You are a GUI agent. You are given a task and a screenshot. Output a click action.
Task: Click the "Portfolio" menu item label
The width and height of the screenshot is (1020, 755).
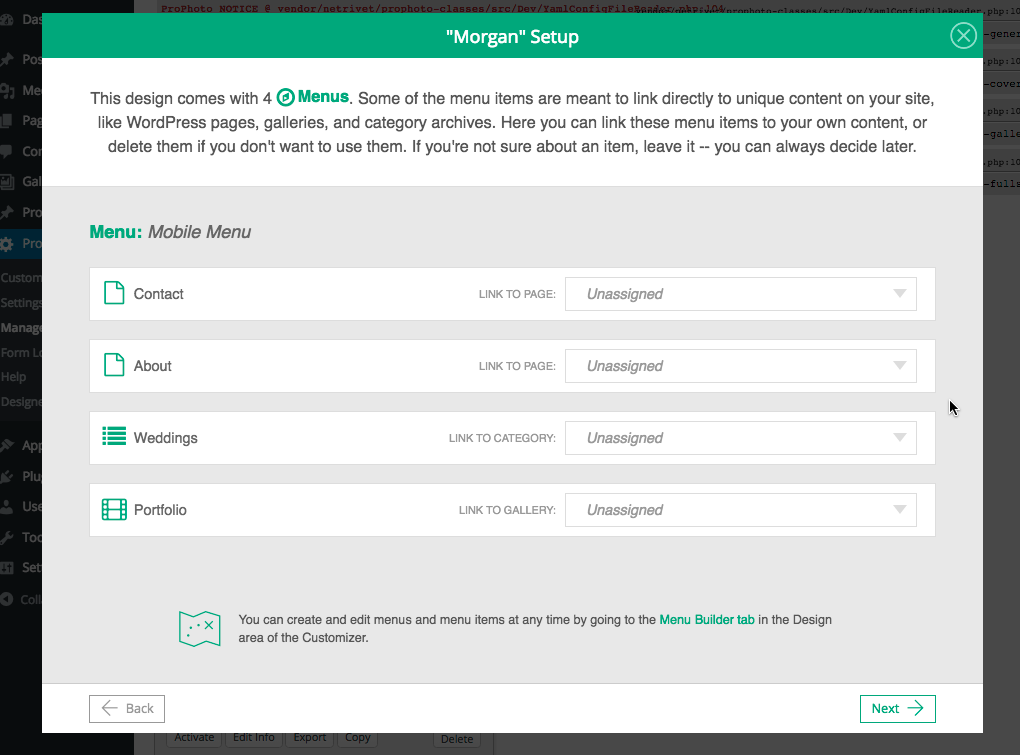coord(160,510)
